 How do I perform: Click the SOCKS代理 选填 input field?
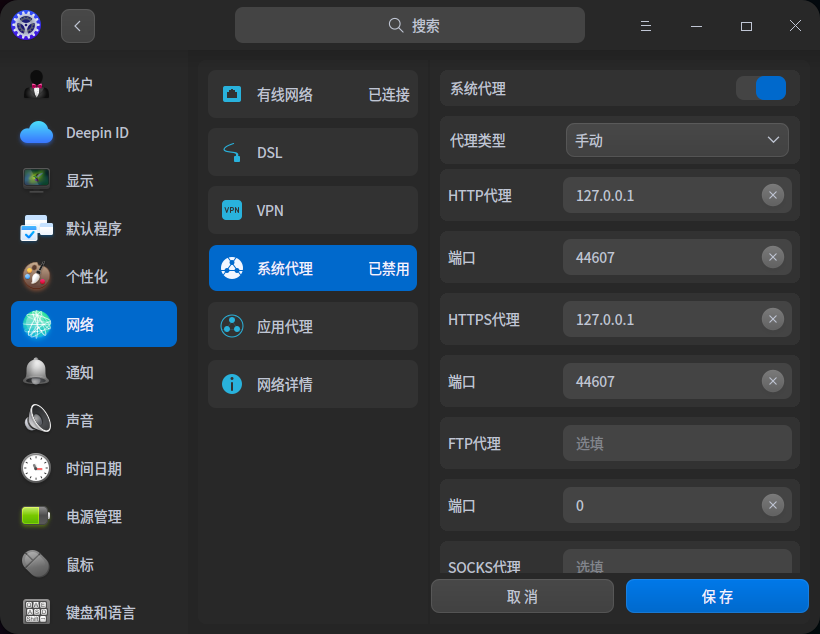[677, 562]
